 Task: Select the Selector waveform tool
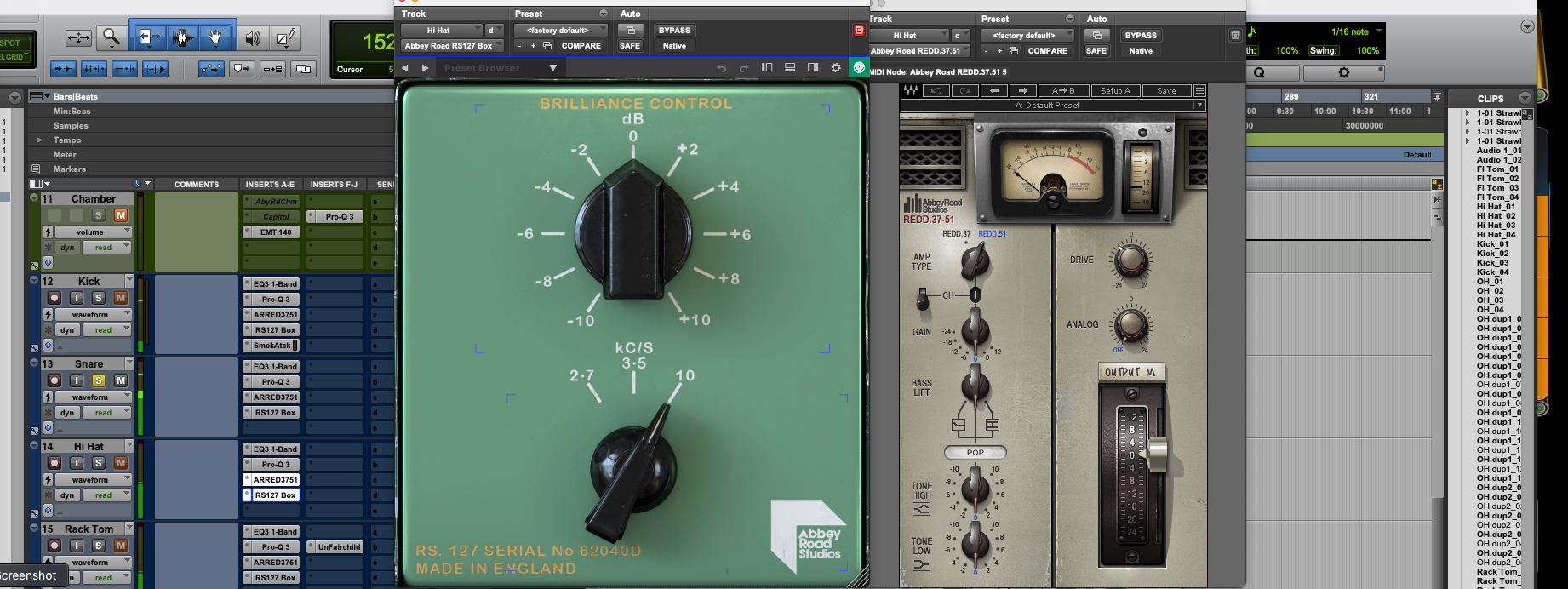coord(181,37)
